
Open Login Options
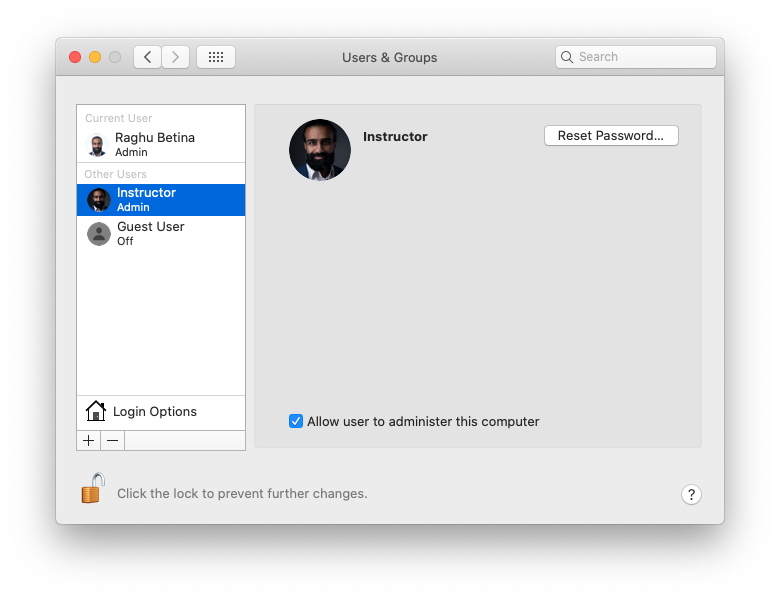click(161, 412)
